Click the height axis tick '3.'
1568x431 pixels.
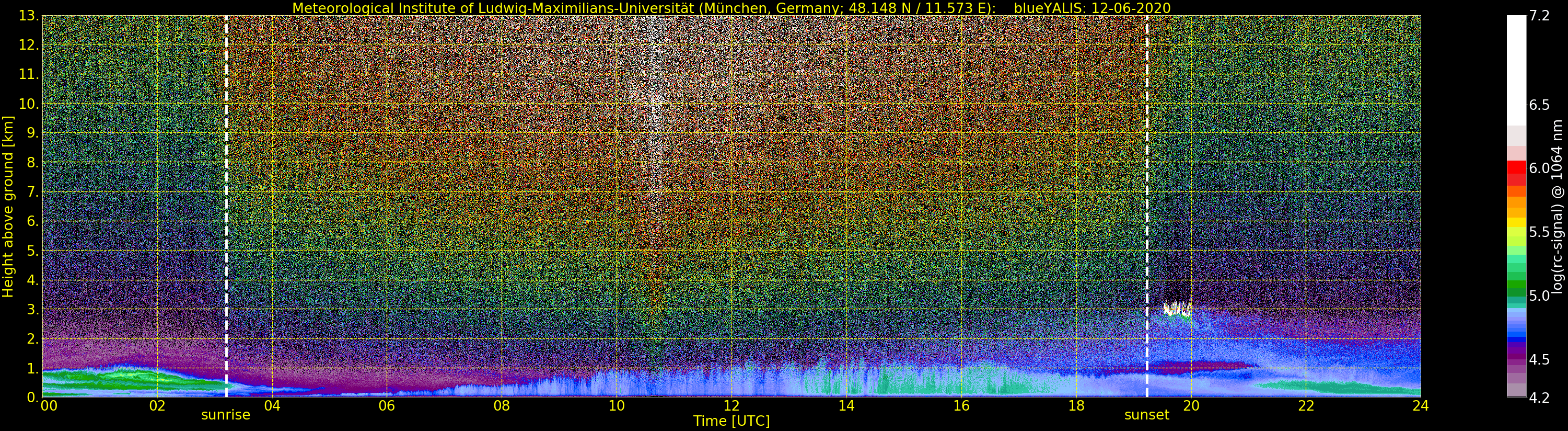pos(33,309)
